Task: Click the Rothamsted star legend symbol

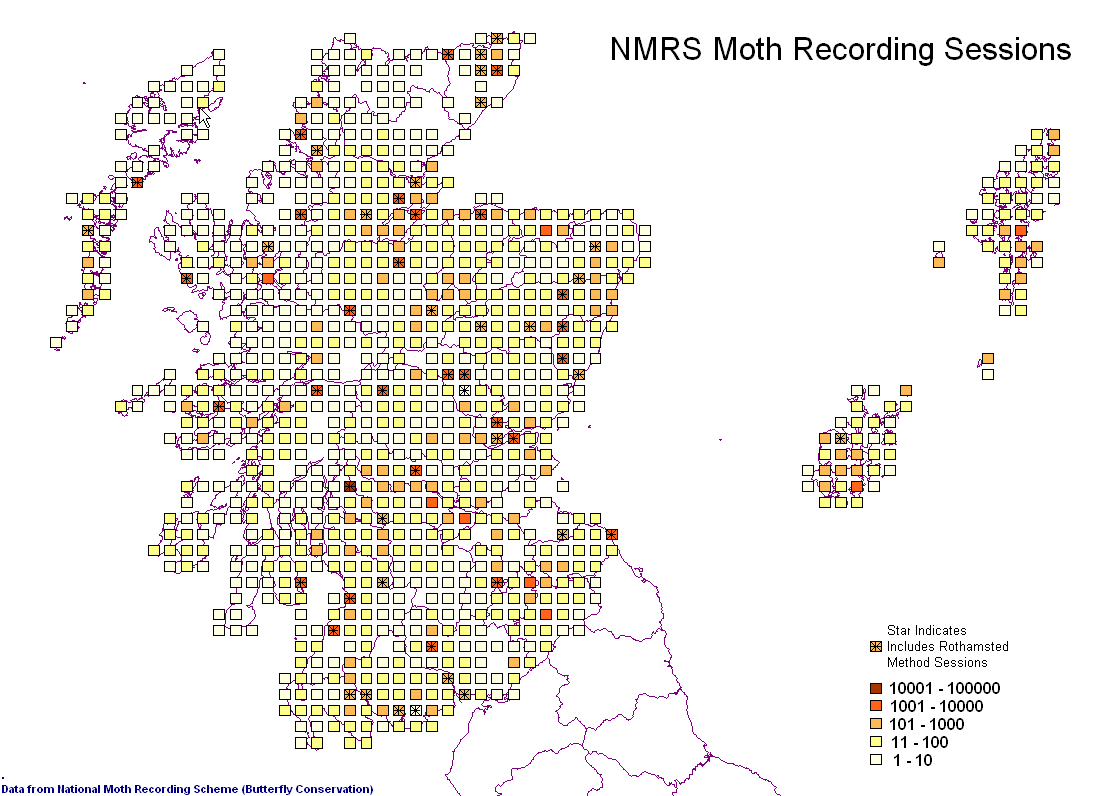Action: [876, 646]
